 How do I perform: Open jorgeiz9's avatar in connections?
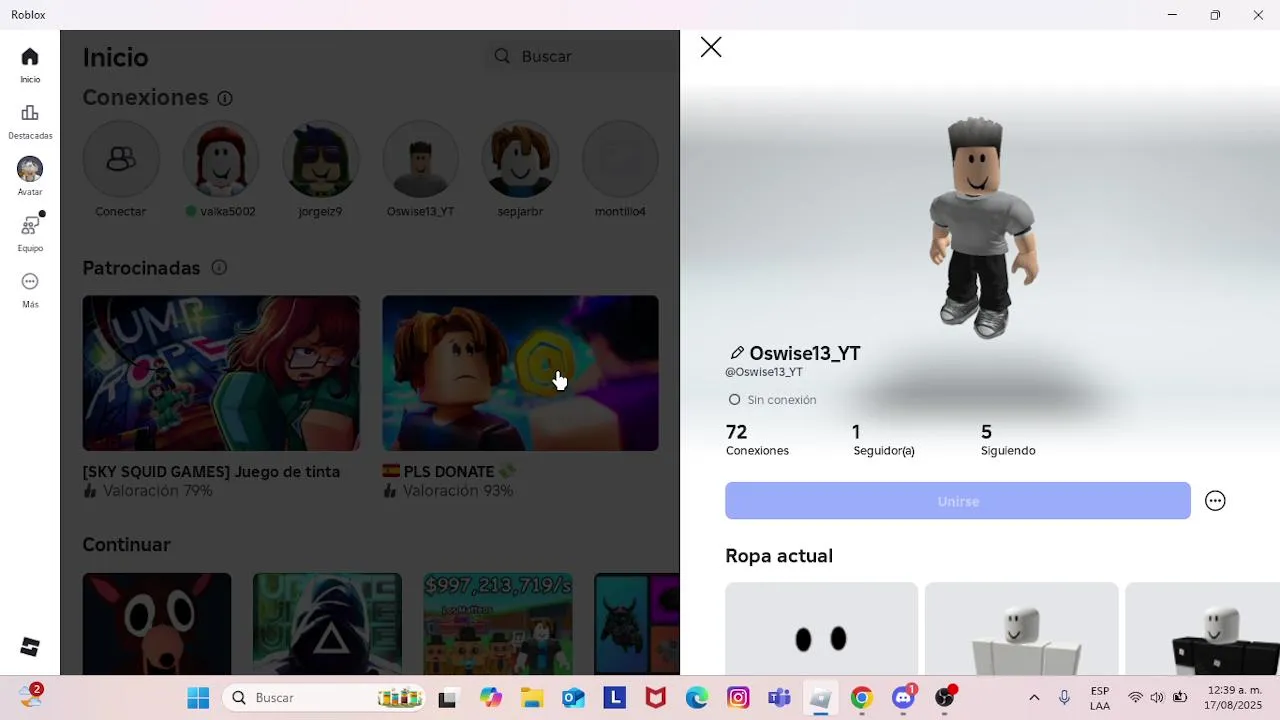pyautogui.click(x=320, y=159)
